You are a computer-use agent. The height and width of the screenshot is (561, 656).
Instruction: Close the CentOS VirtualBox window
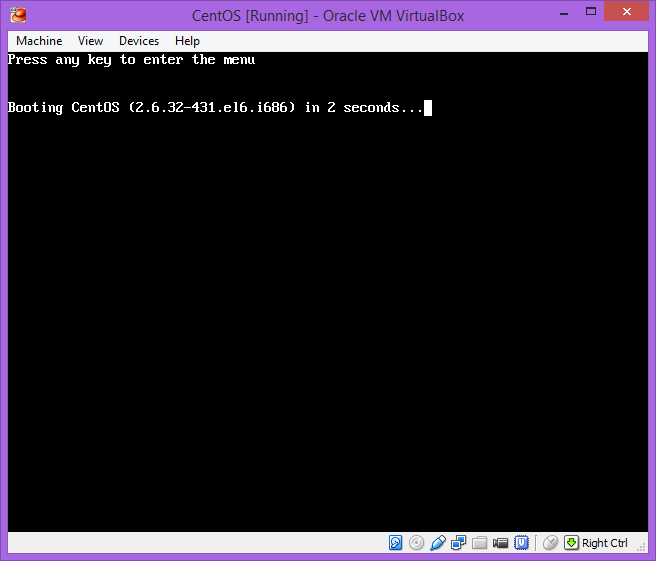point(626,12)
